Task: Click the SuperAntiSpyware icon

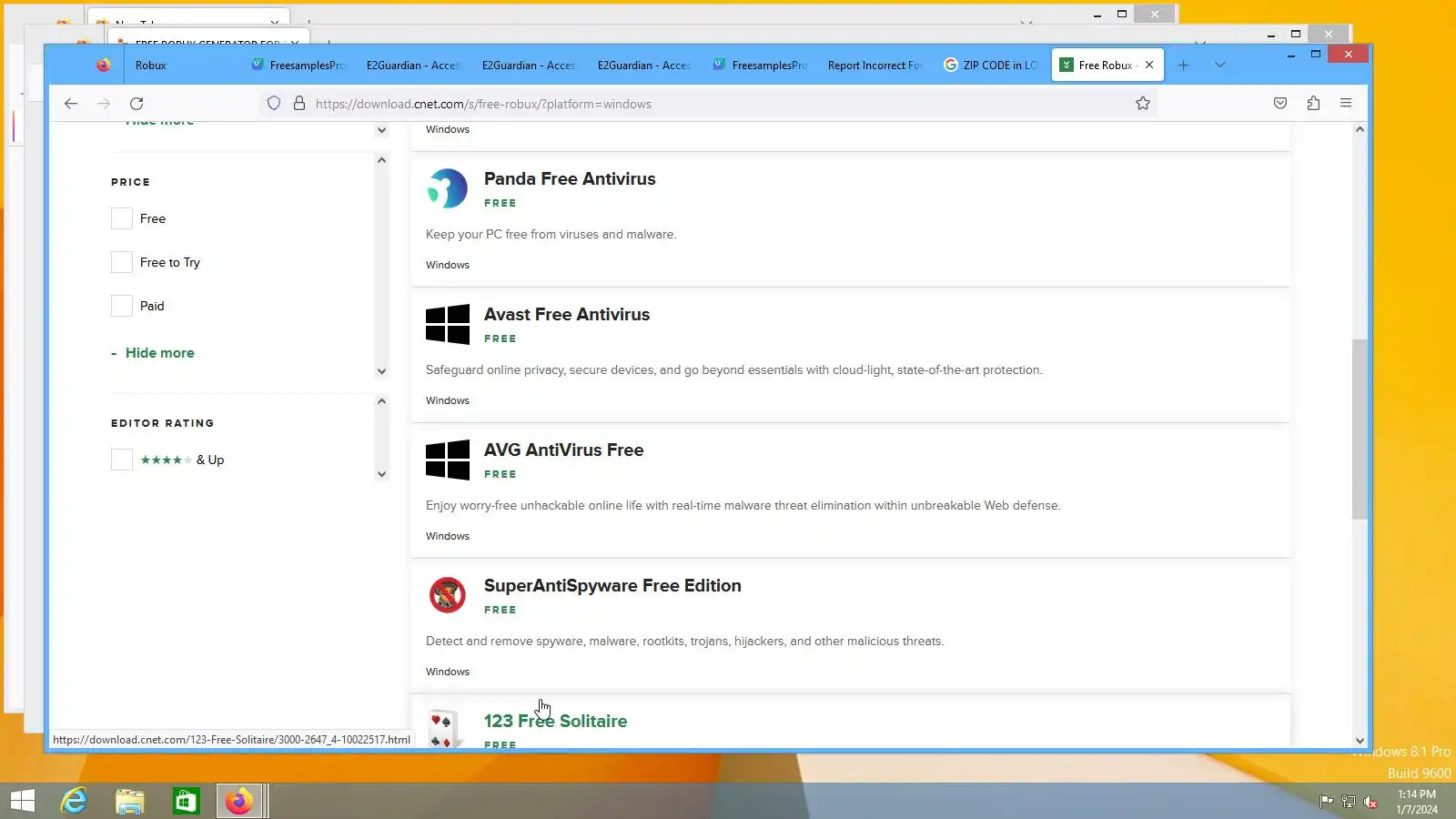Action: coord(448,595)
